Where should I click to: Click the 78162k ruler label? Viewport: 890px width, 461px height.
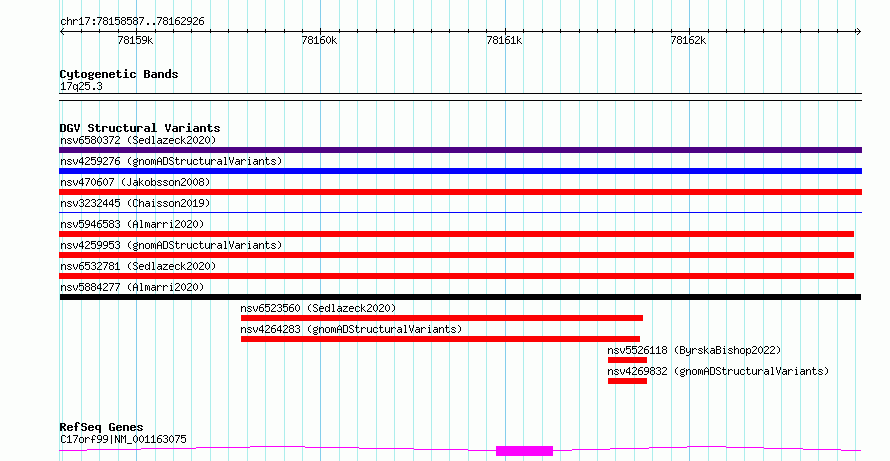pyautogui.click(x=688, y=40)
